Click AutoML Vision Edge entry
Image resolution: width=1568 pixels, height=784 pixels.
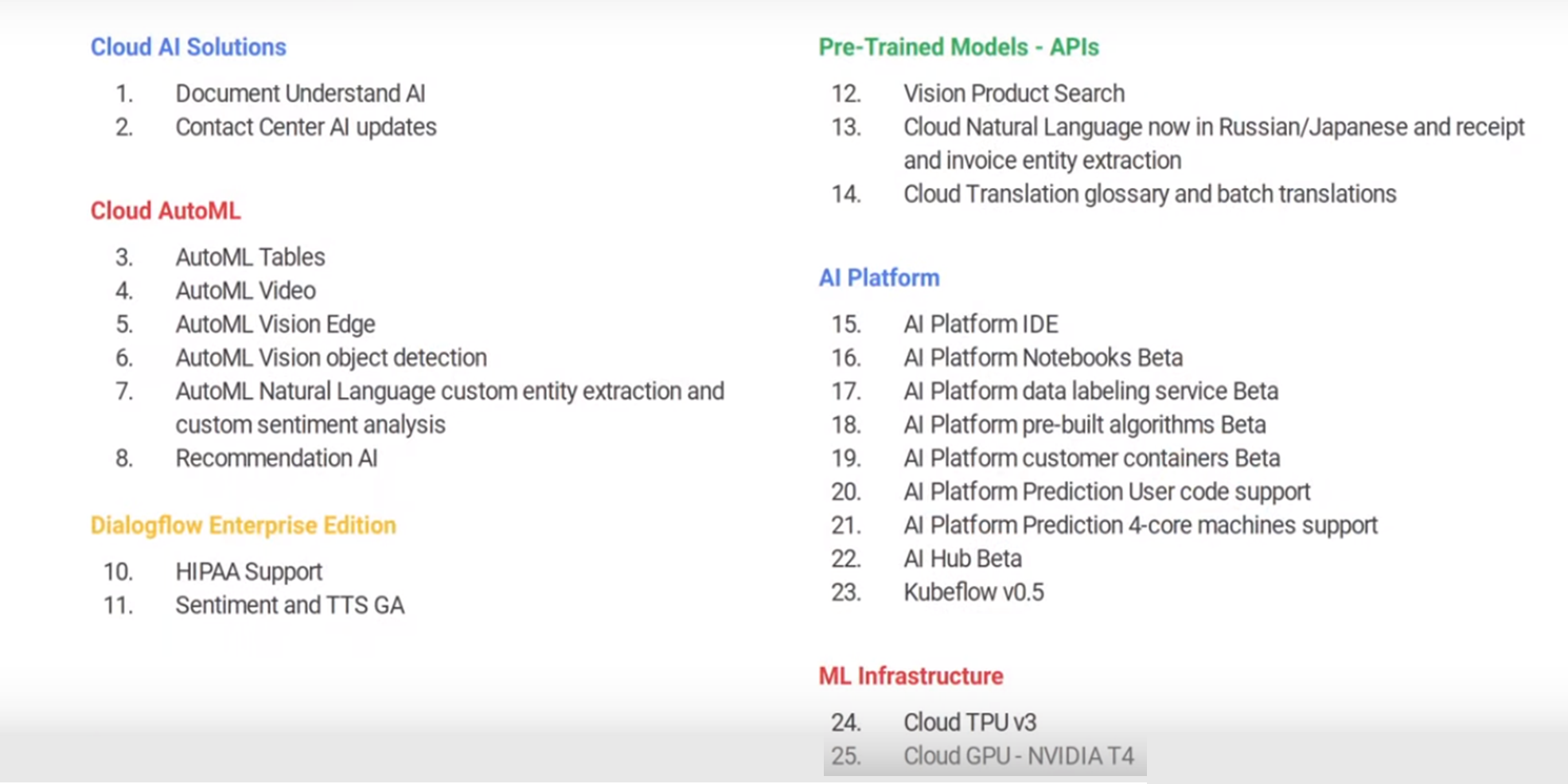click(x=275, y=324)
